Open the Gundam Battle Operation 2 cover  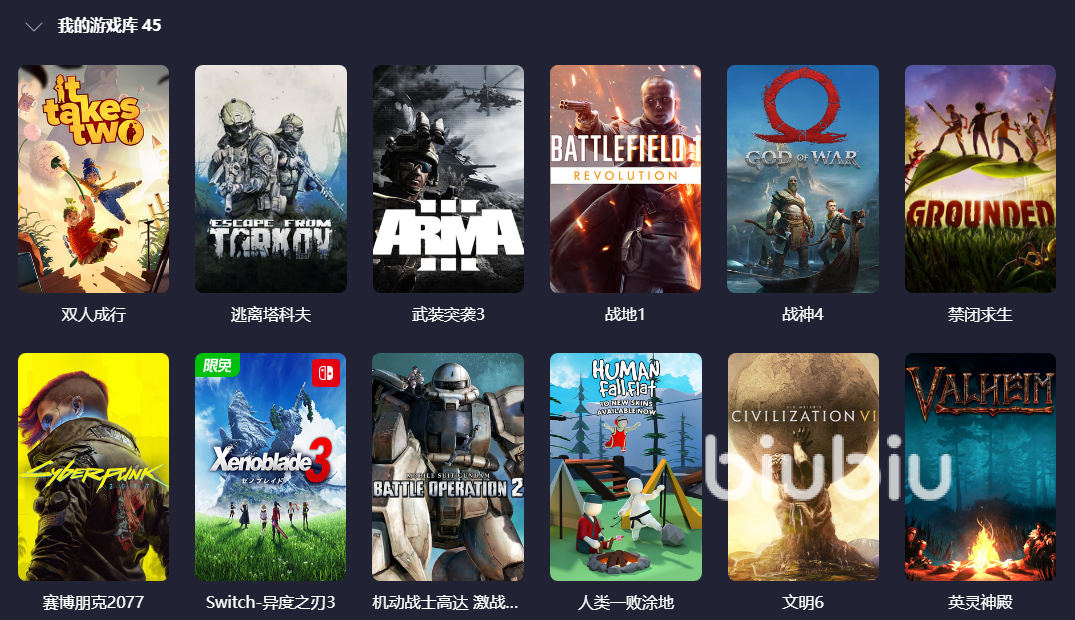coord(448,467)
